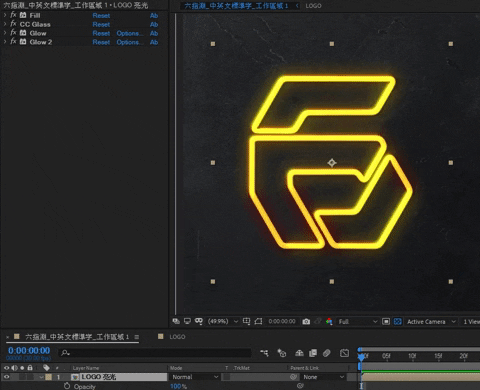Toggle the Opacity stopwatch
The height and width of the screenshot is (390, 480).
tap(67, 386)
